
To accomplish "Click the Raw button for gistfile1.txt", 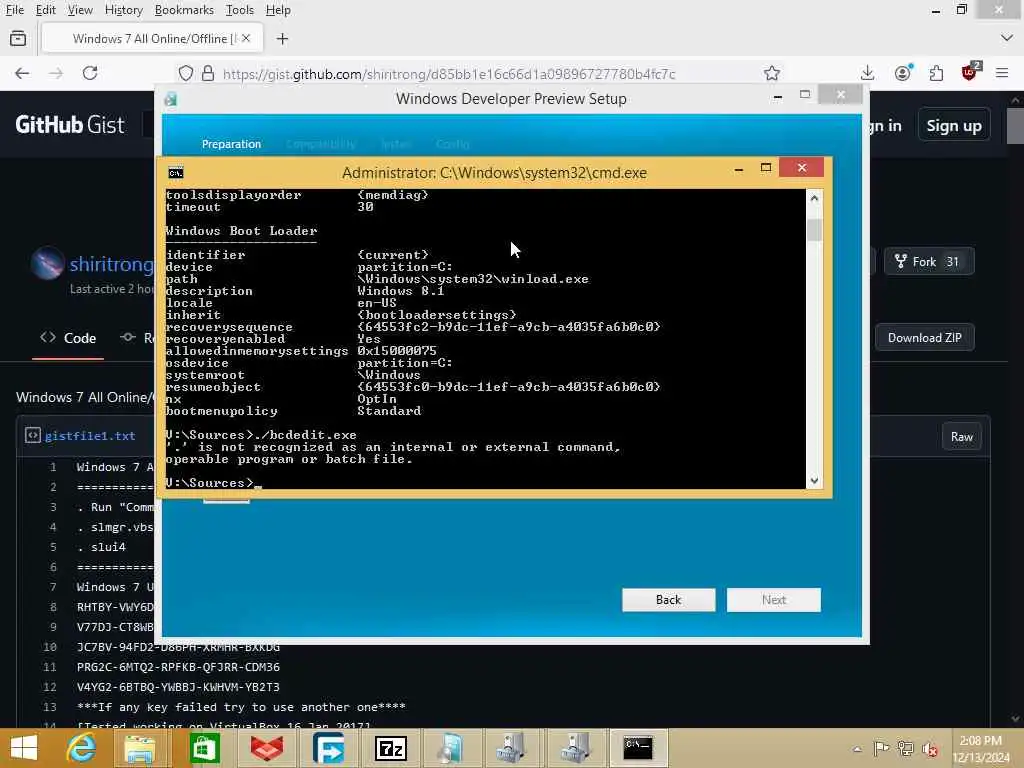I will [x=961, y=437].
